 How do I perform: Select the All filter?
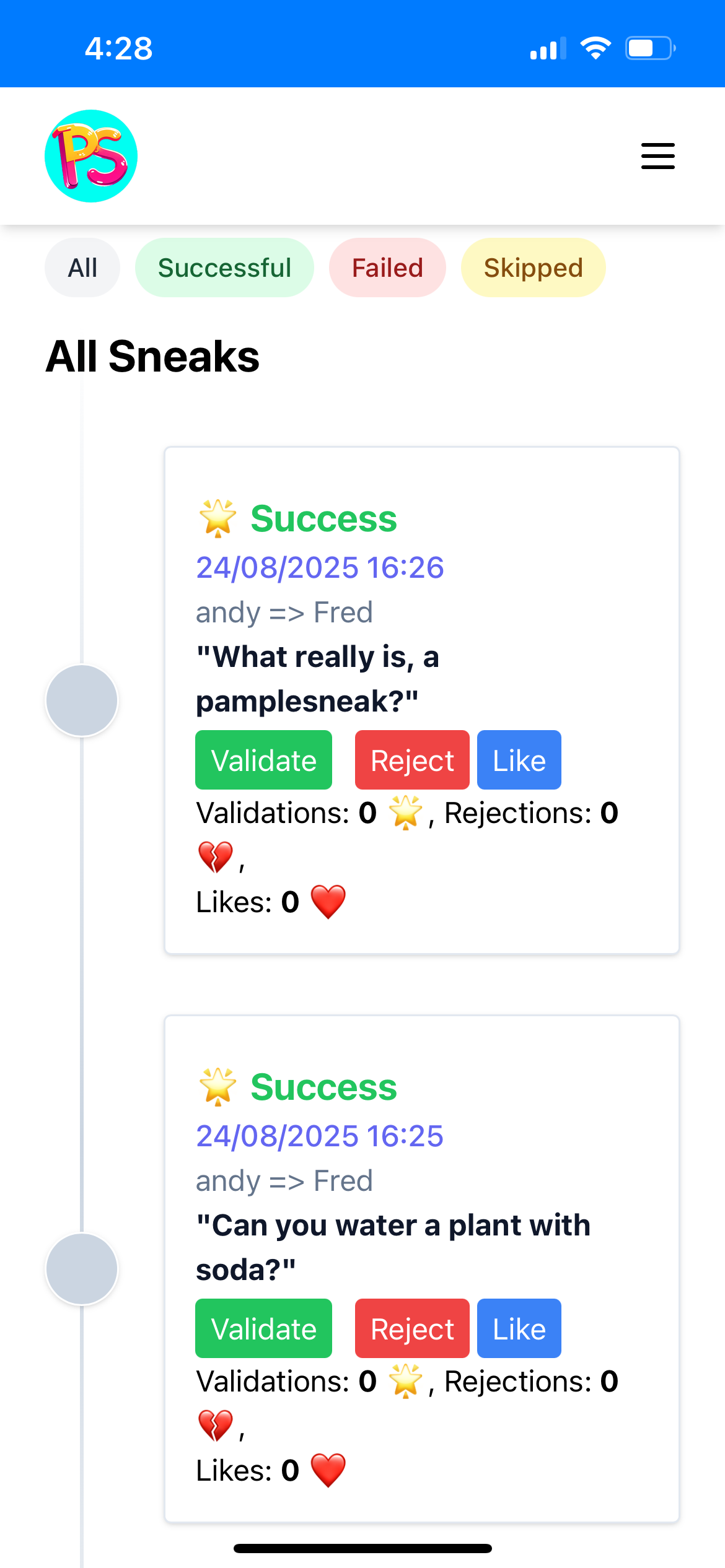point(82,268)
